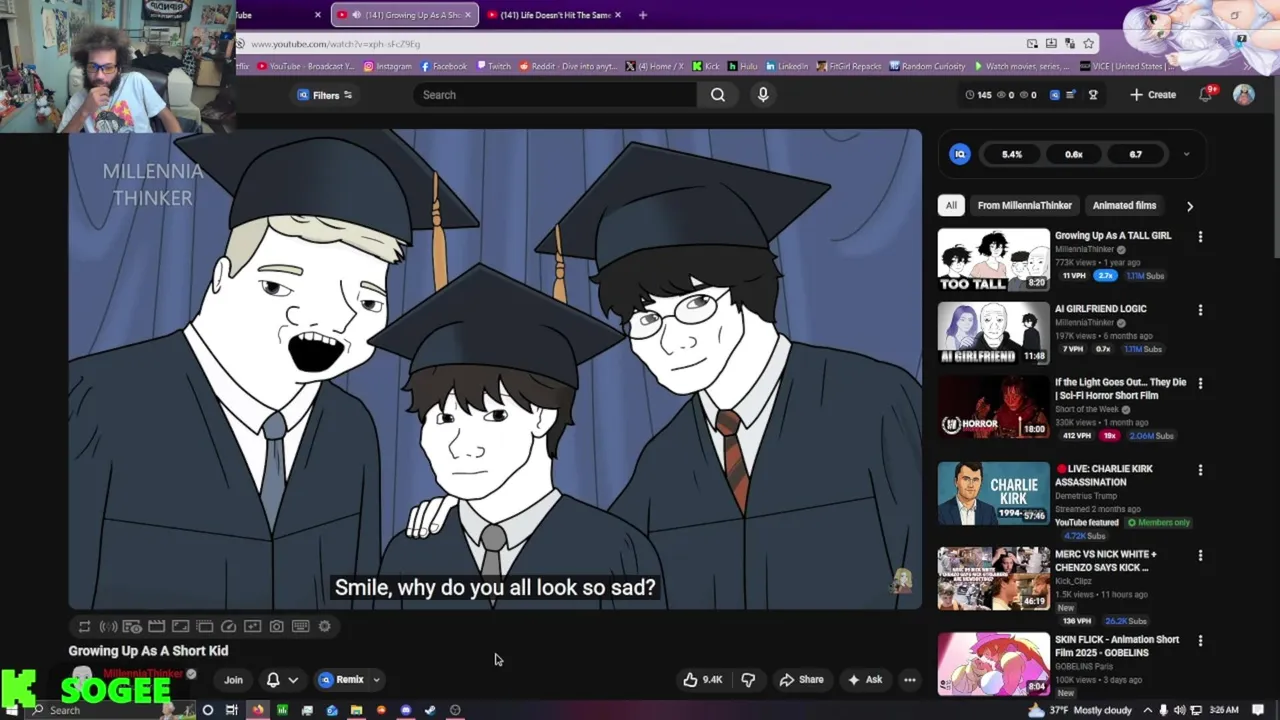
Task: Switch to Life Doesn't Hit The Same tab
Action: [553, 15]
